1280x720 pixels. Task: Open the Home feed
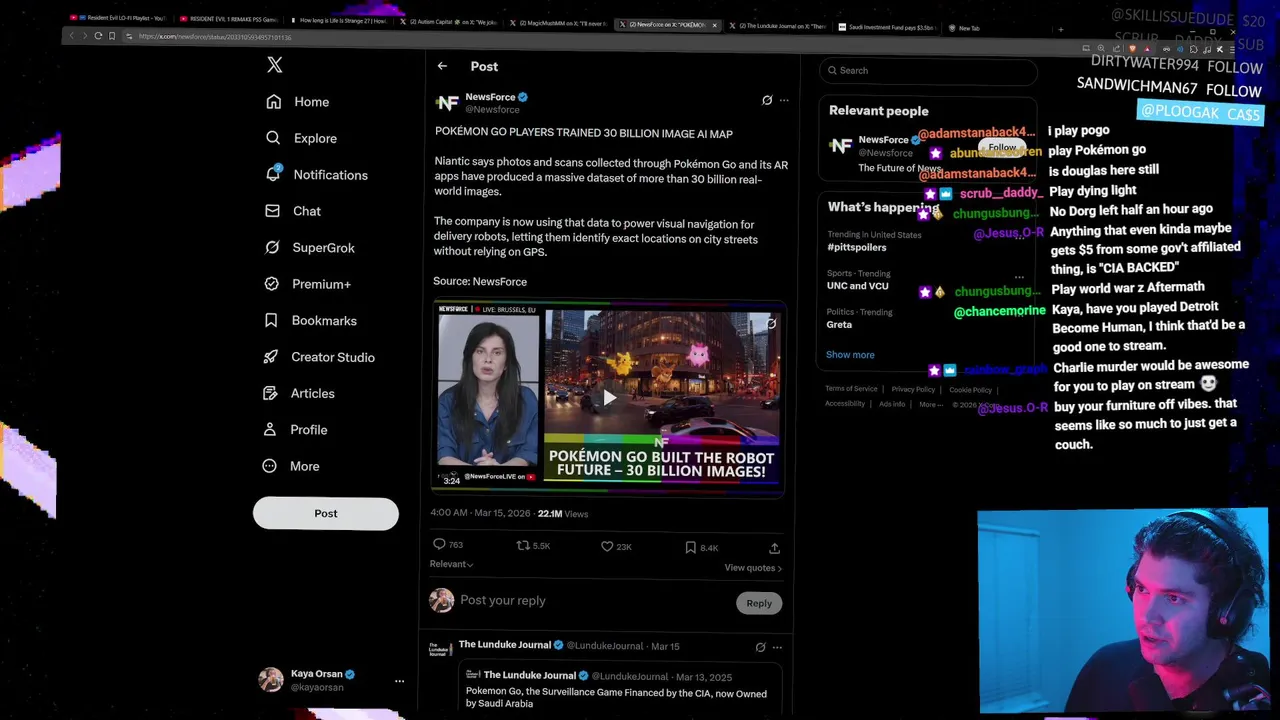pyautogui.click(x=297, y=102)
